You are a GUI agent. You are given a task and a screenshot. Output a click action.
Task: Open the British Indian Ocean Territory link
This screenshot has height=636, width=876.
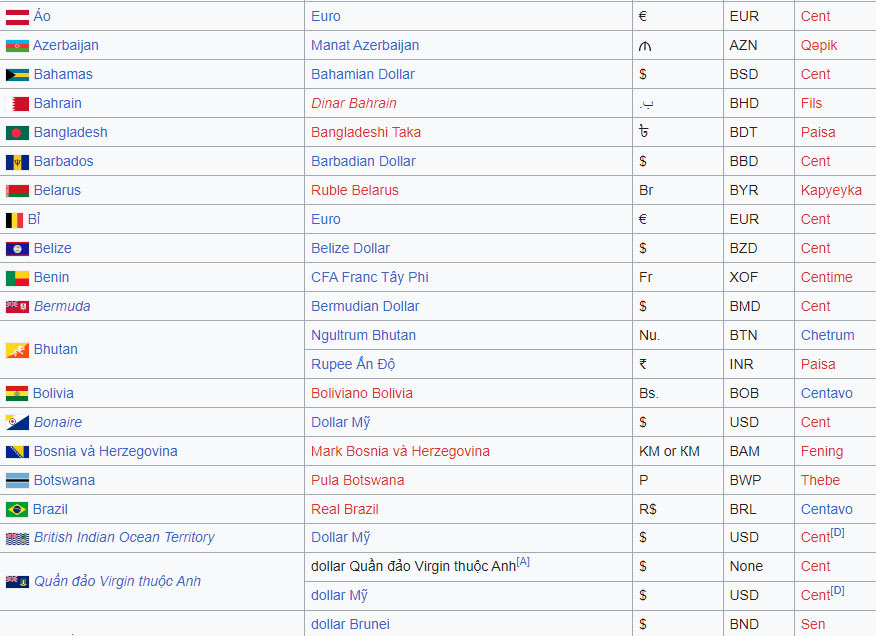click(124, 538)
